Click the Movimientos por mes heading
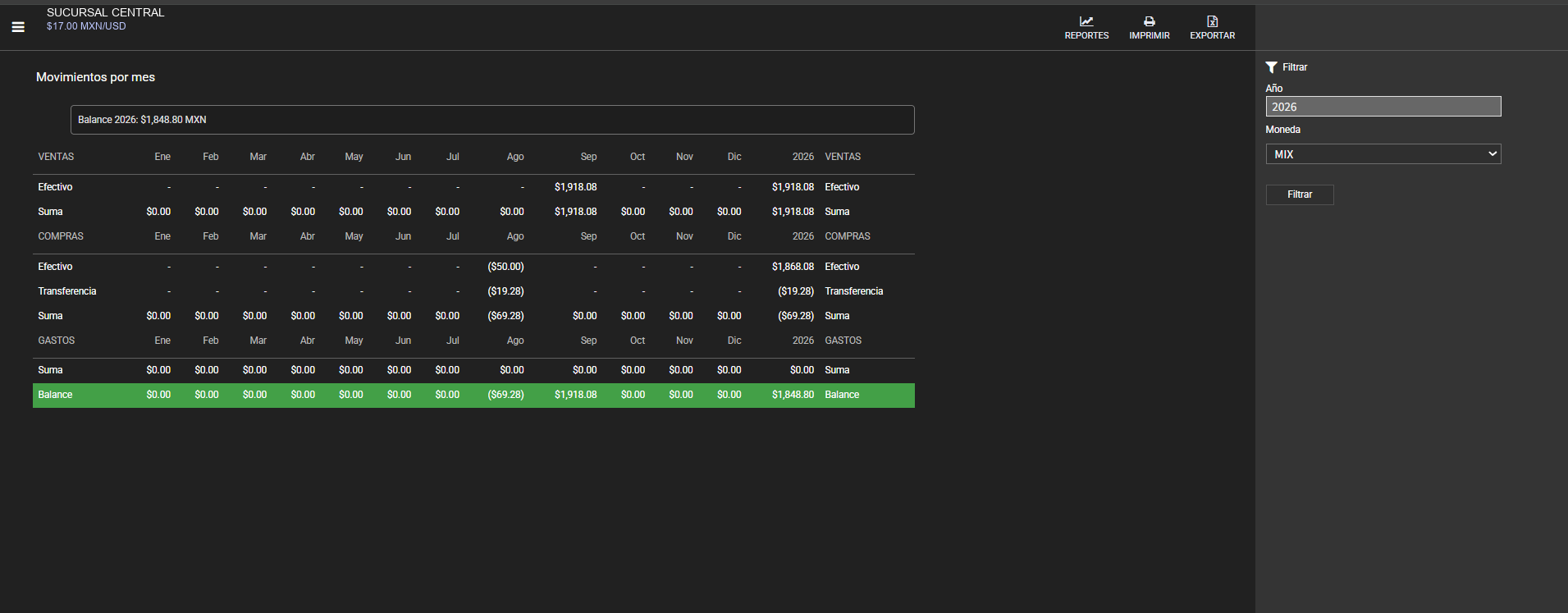 (95, 77)
